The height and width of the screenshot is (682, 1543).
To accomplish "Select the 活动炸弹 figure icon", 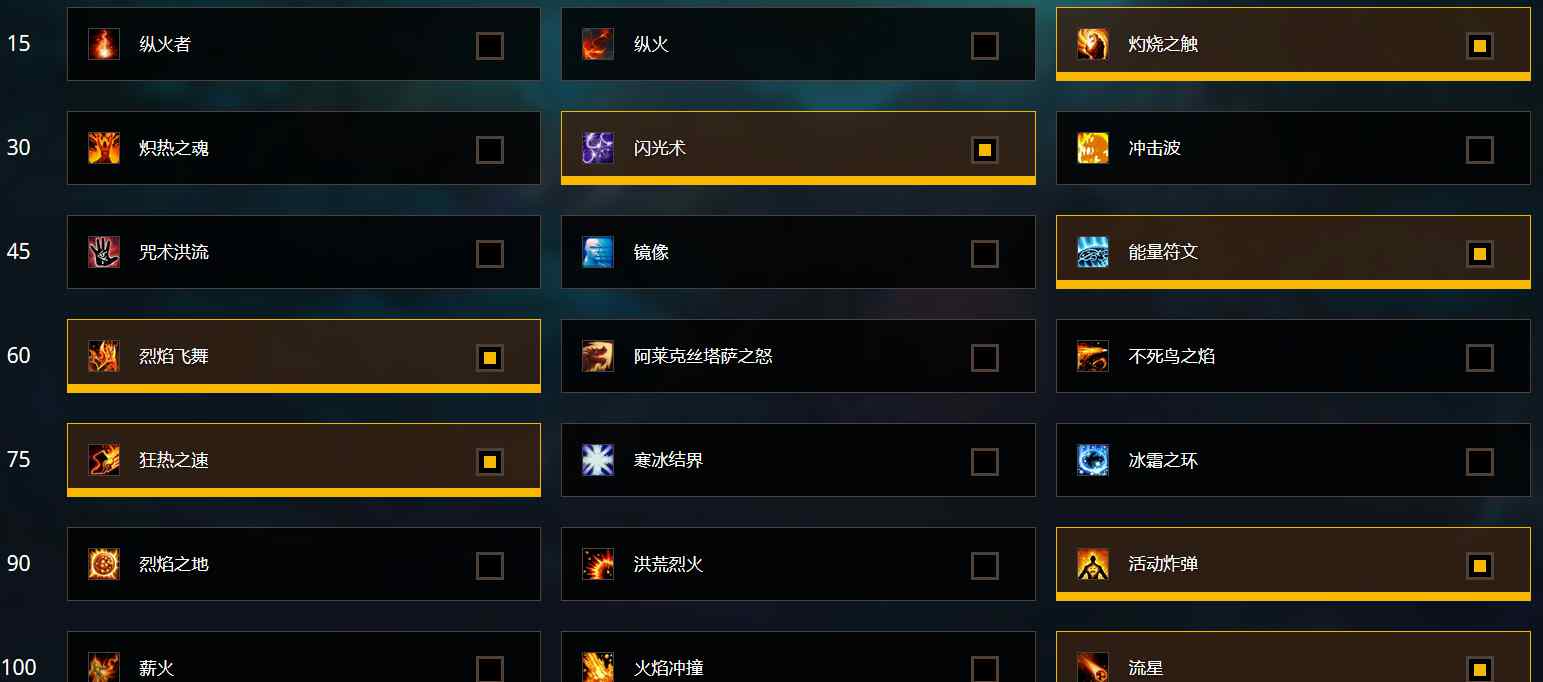I will 1093,564.
